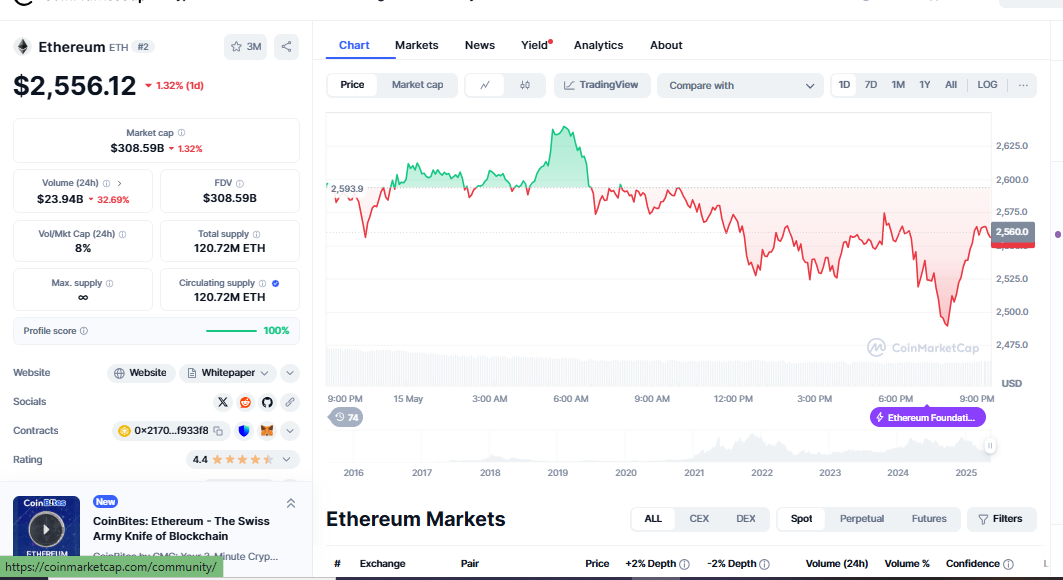This screenshot has height=580, width=1063.
Task: Select Price chart toggle
Action: point(352,85)
